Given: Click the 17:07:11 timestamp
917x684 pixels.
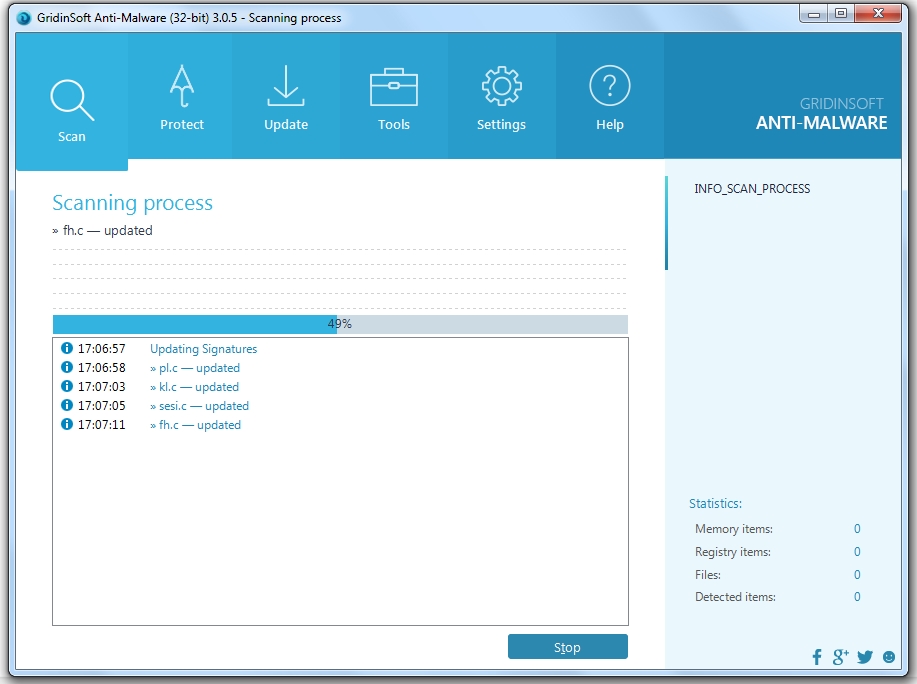Looking at the screenshot, I should 102,425.
